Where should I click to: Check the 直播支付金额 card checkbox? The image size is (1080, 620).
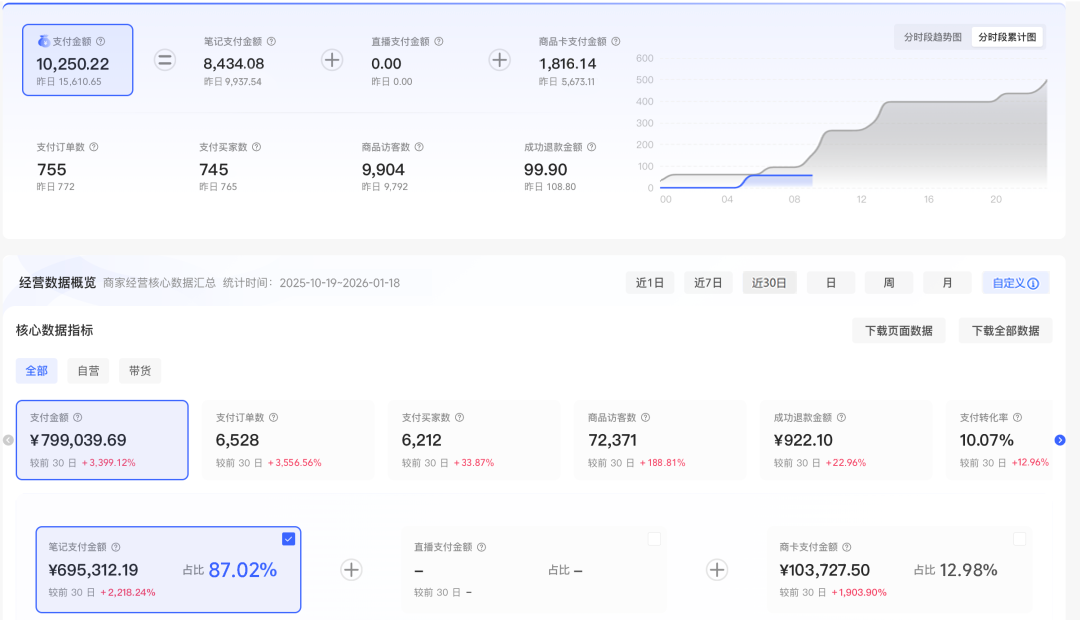click(654, 539)
